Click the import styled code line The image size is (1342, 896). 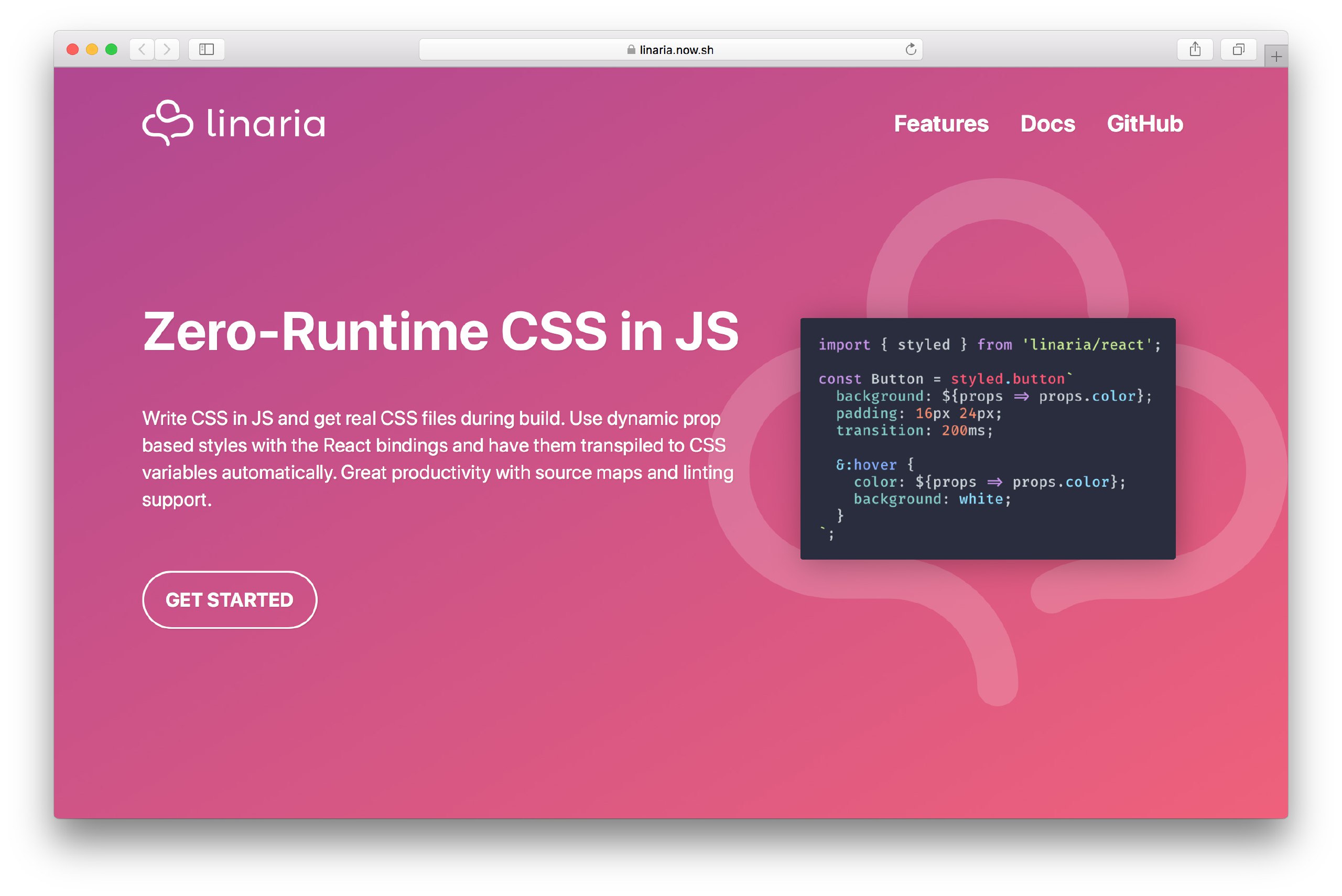click(989, 345)
